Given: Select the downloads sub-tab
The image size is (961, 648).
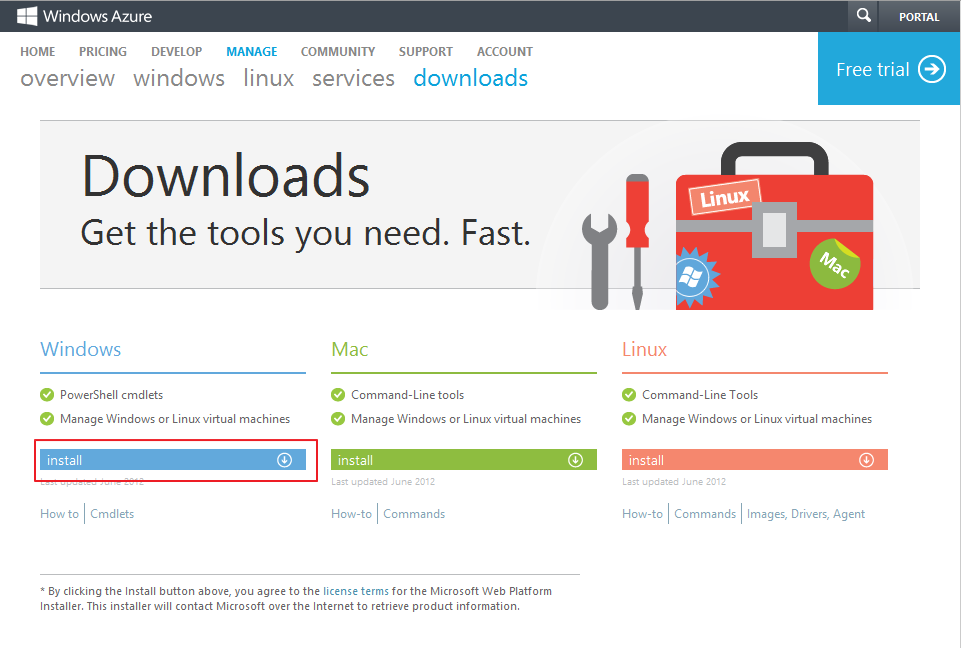Looking at the screenshot, I should point(471,78).
